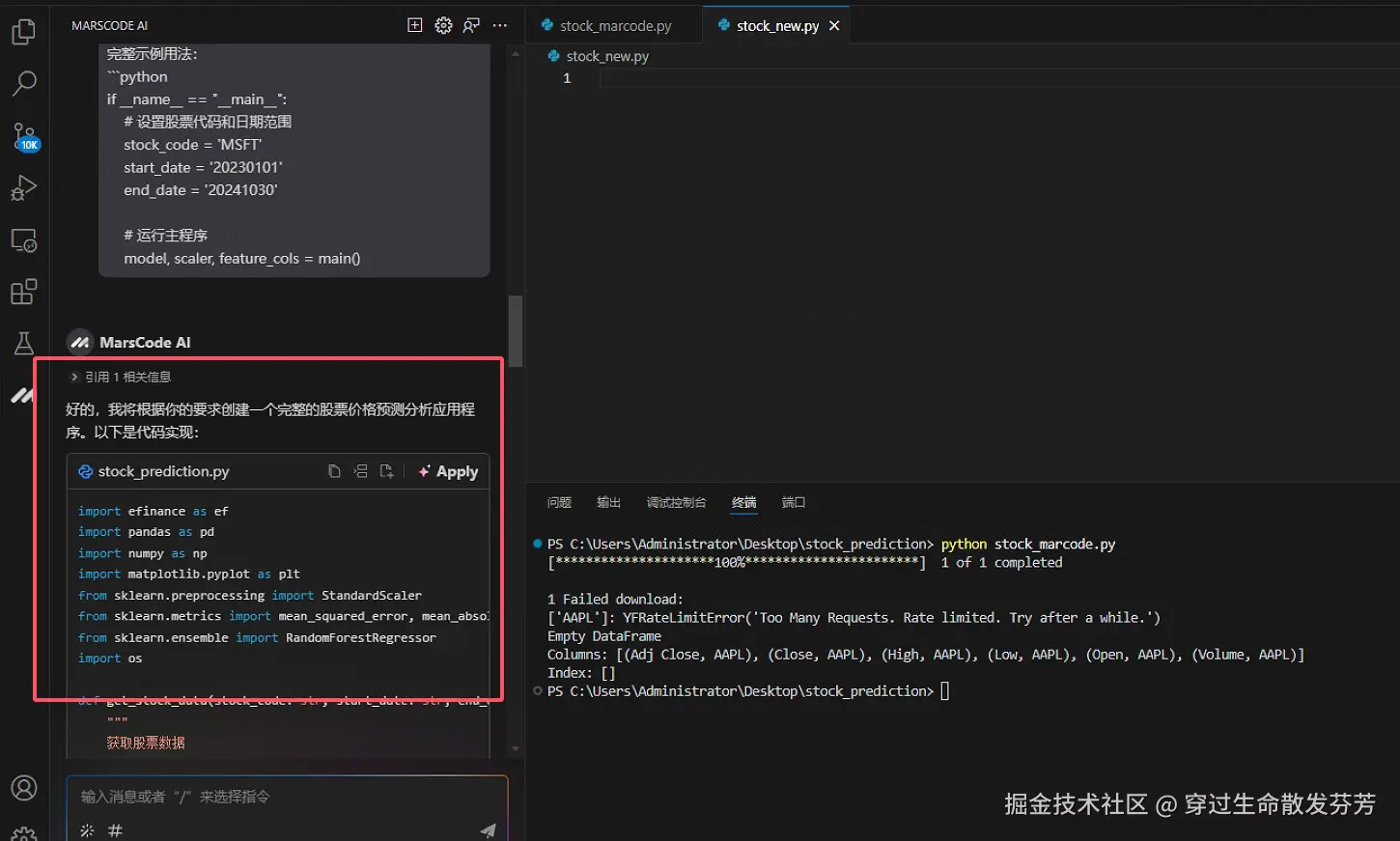
Task: Open MarsCode AI settings gear
Action: (x=443, y=25)
